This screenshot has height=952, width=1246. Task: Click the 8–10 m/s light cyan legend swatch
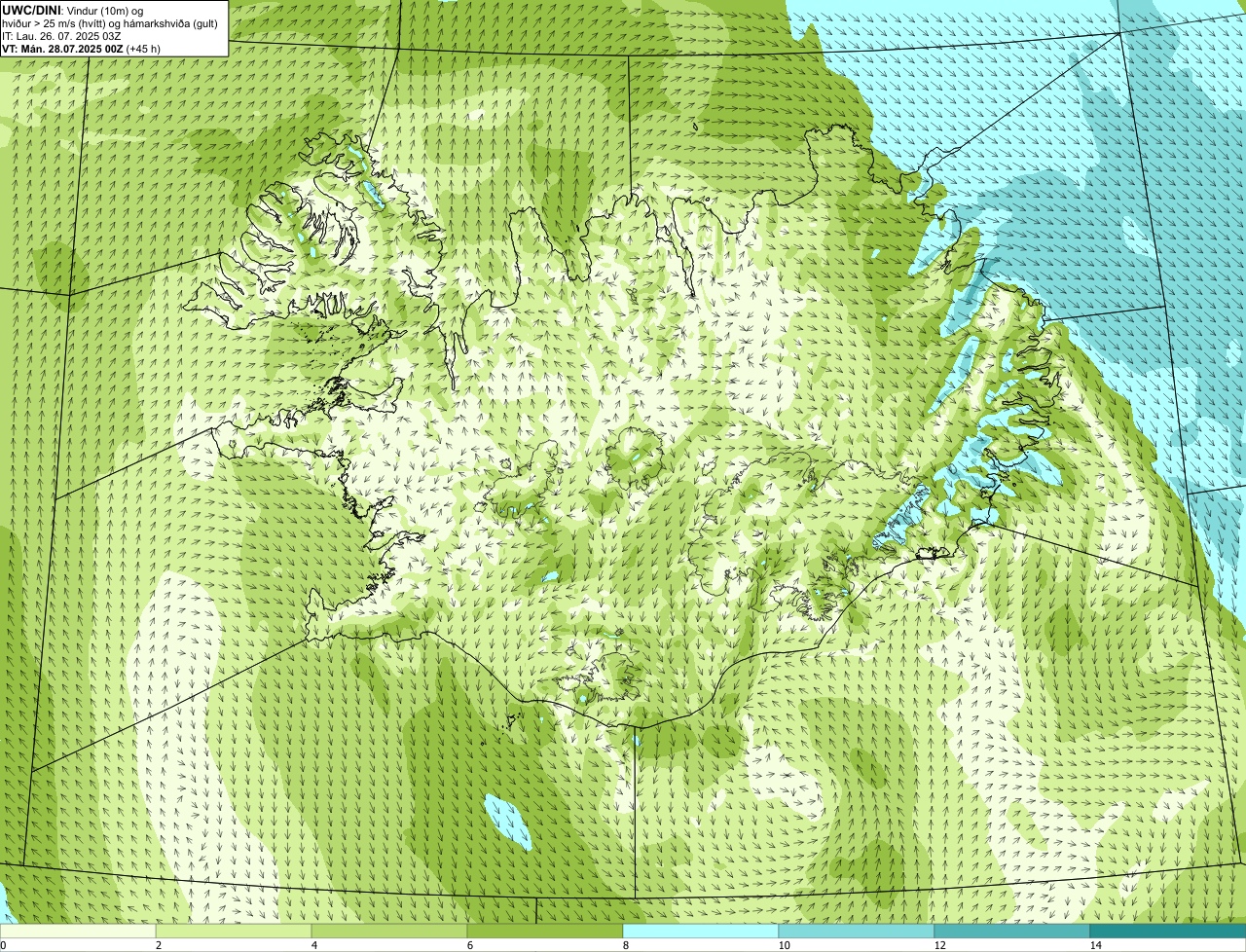click(x=701, y=931)
